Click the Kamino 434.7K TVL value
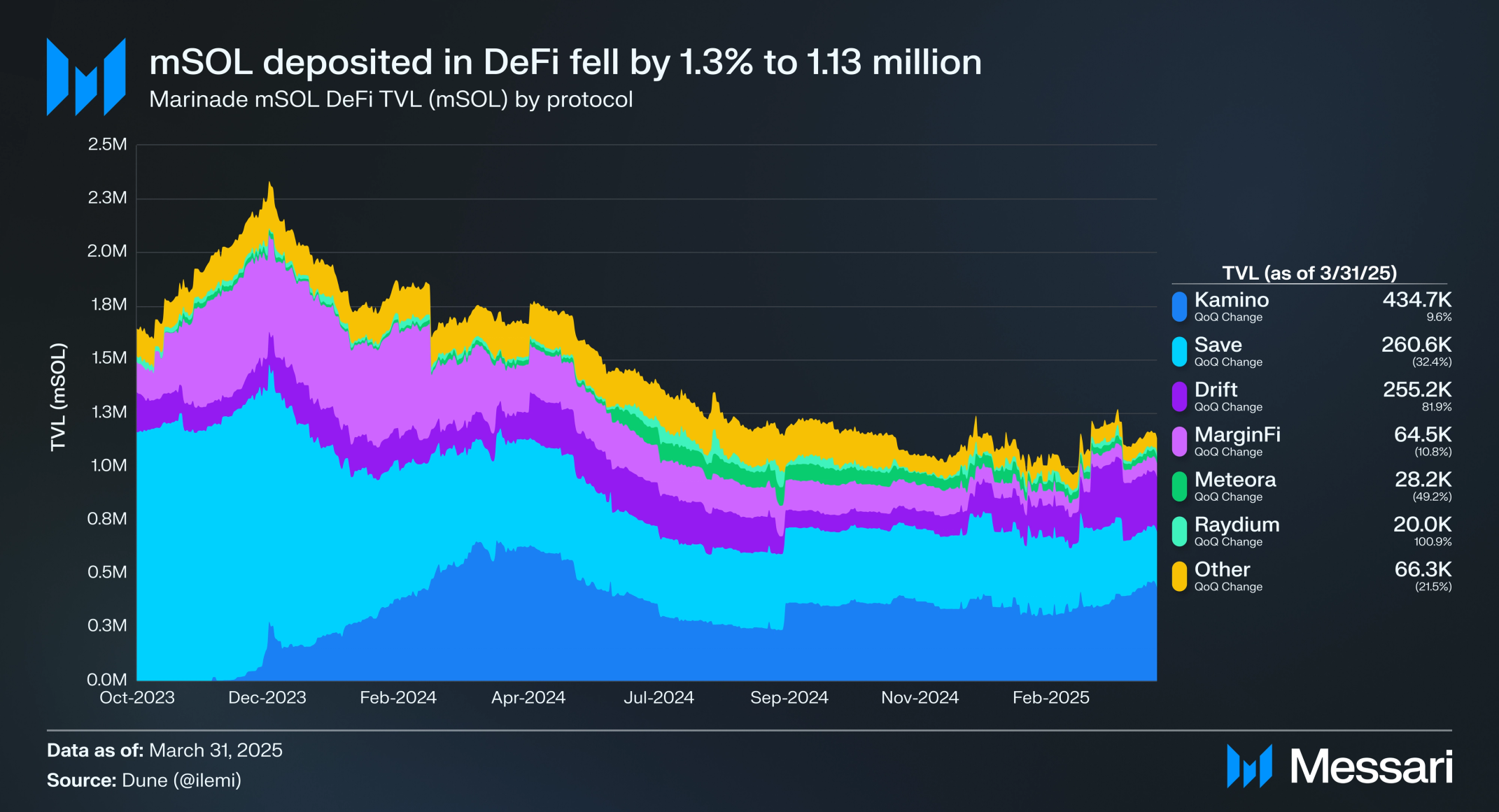The height and width of the screenshot is (812, 1499). [x=1417, y=300]
